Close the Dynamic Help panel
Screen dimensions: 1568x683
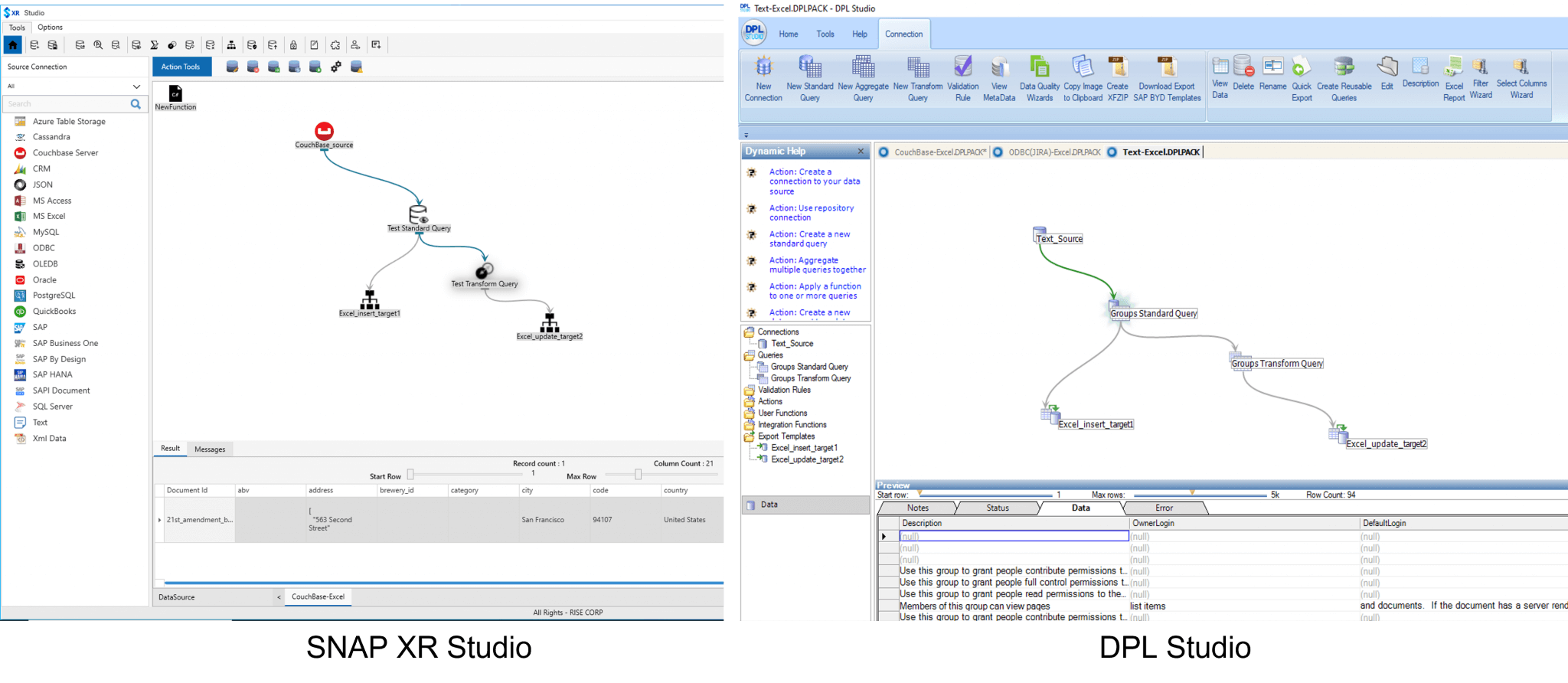pos(861,152)
